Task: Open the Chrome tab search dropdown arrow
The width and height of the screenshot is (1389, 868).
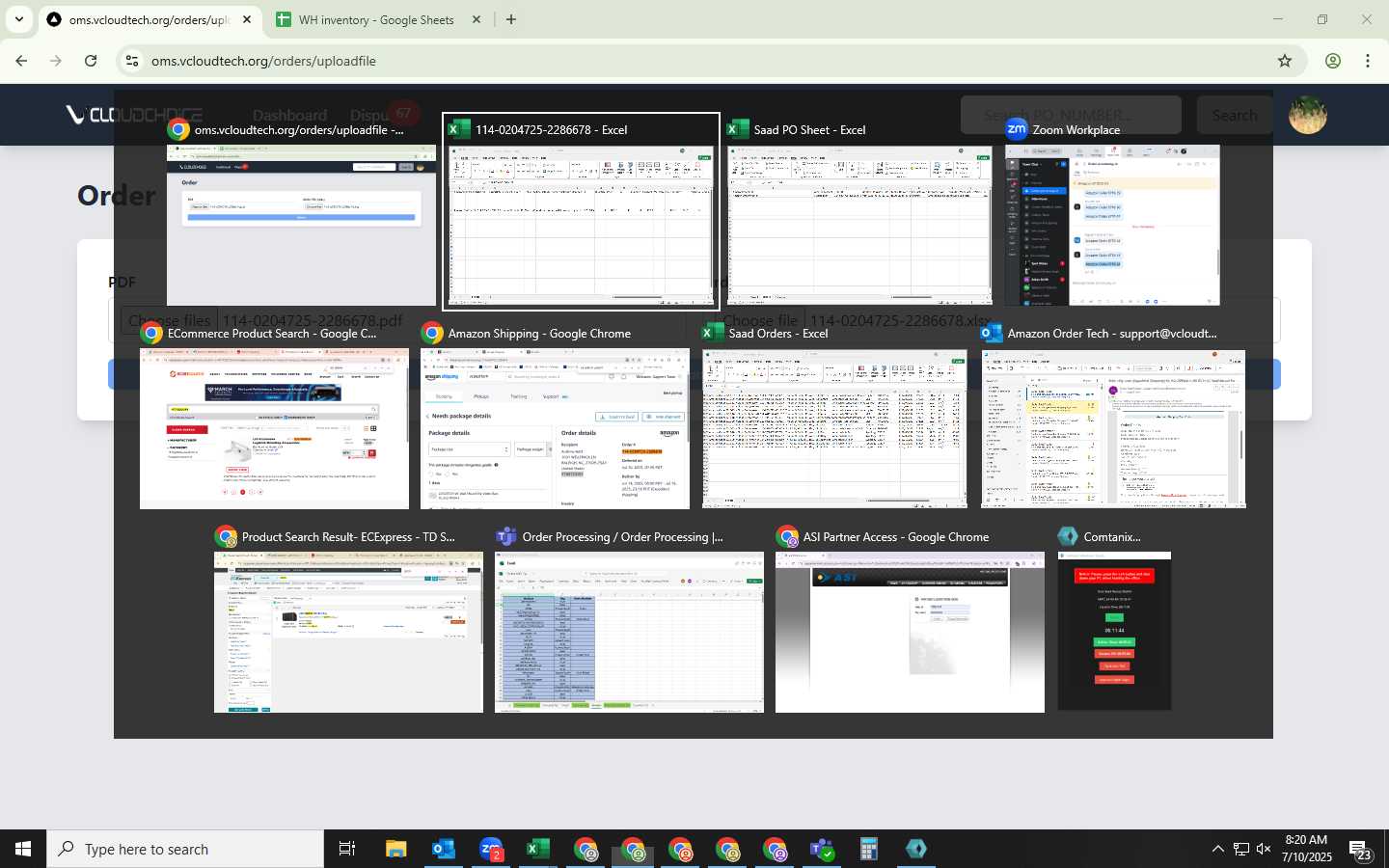Action: tap(19, 19)
